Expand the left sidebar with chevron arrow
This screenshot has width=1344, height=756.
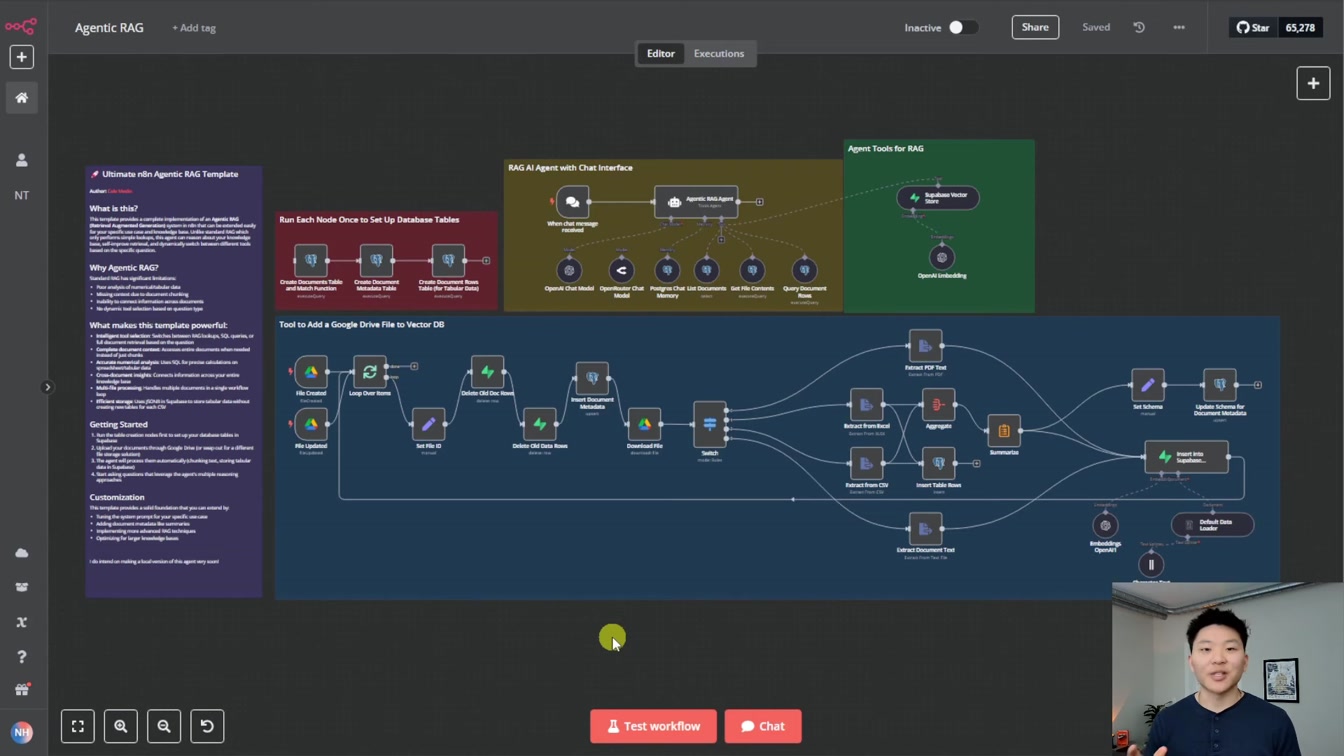point(47,387)
